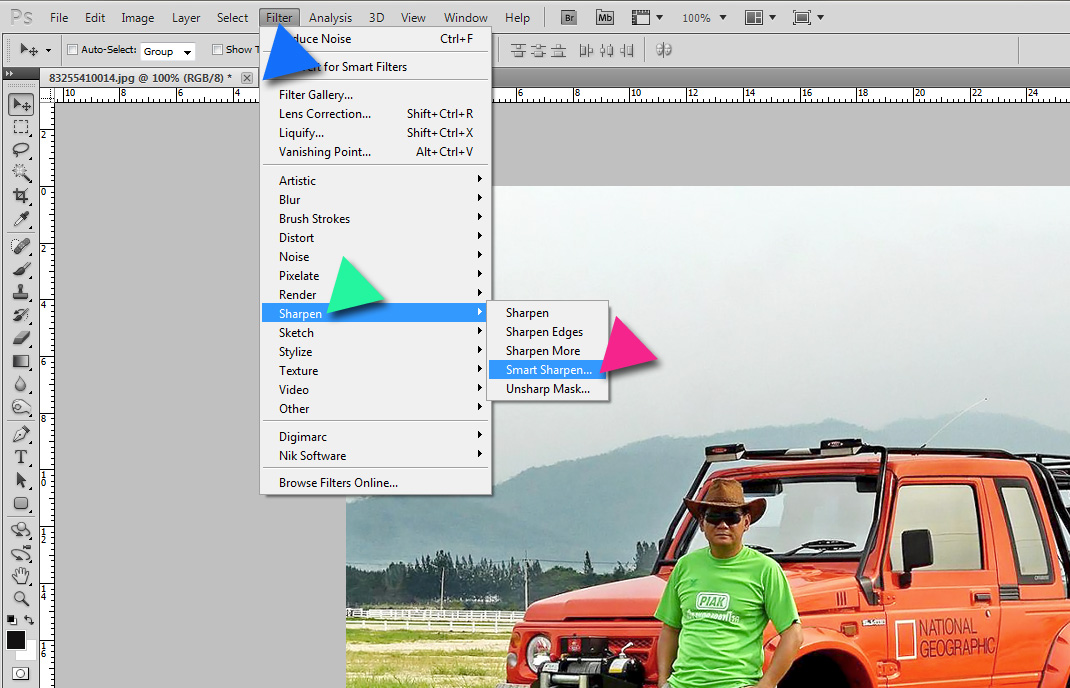The image size is (1070, 688).
Task: Select the Horizontal Type tool
Action: coord(20,457)
